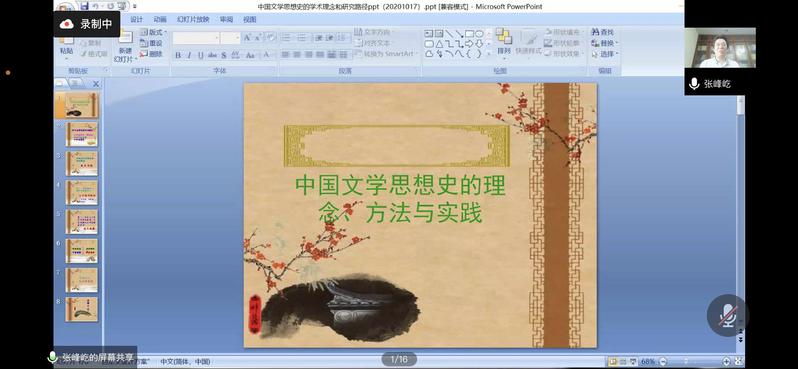This screenshot has width=798, height=369.
Task: Open the 版式 layout dropdown
Action: tap(153, 32)
